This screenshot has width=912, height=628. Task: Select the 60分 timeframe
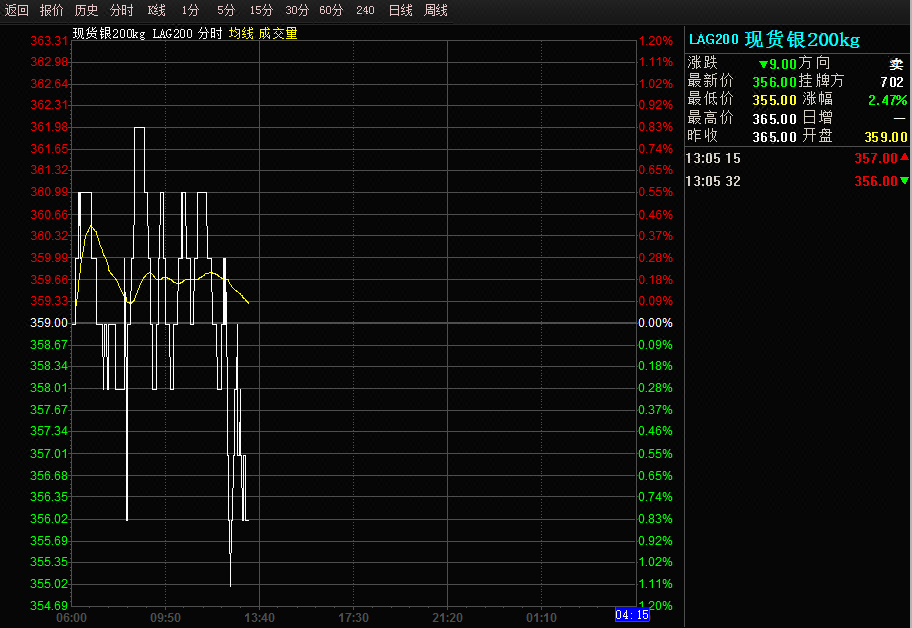coord(331,10)
